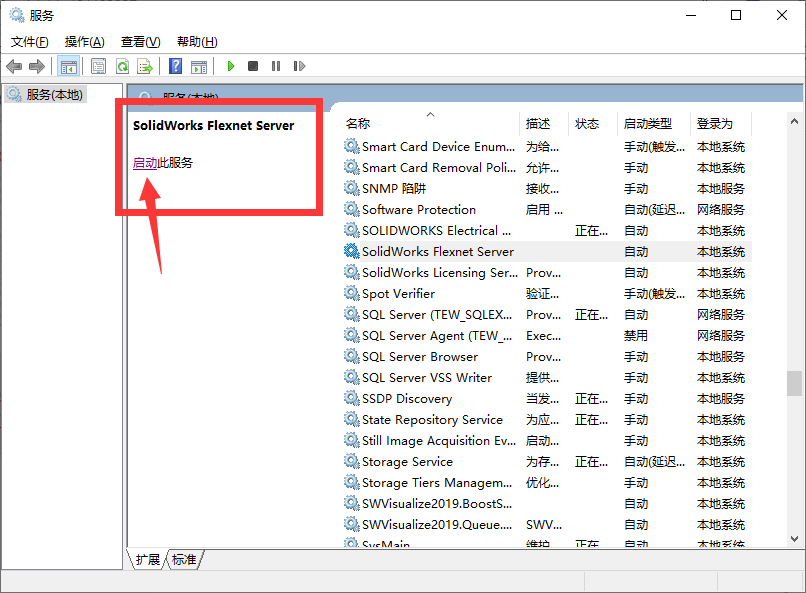Screen dimensions: 806x593
Task: Open the 操作(A) menu
Action: (85, 42)
